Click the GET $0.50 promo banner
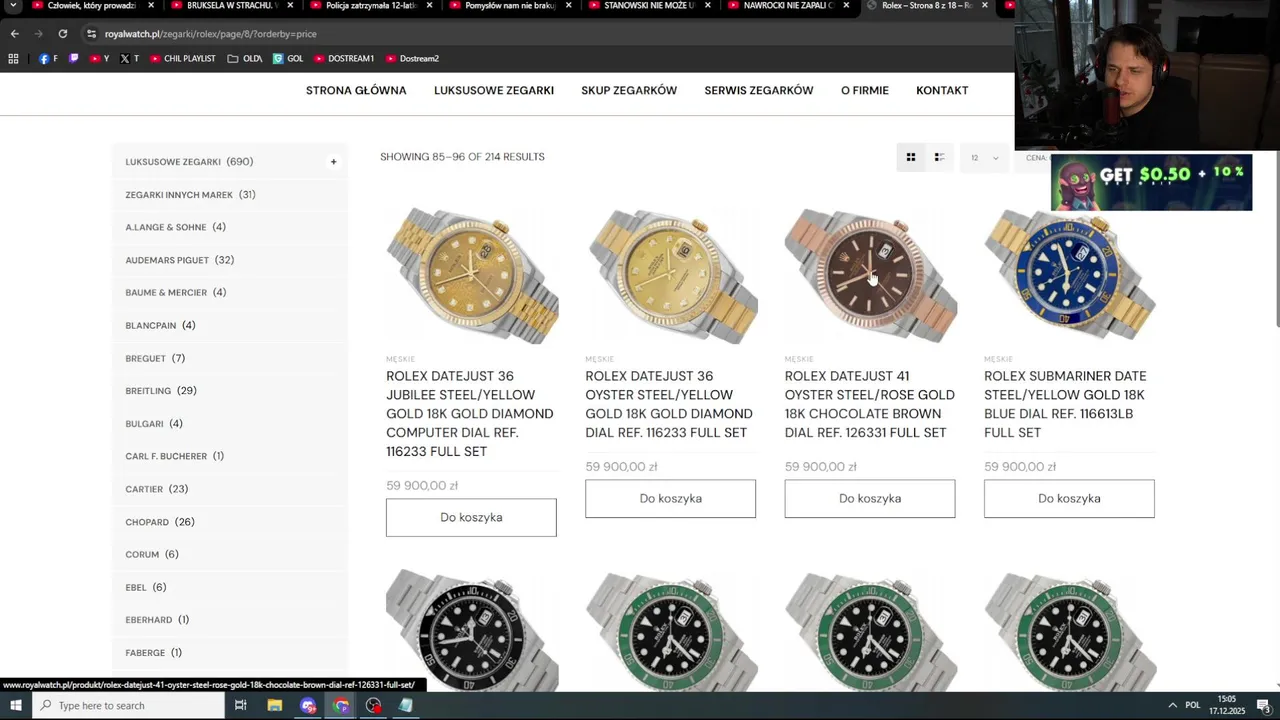 tap(1151, 182)
